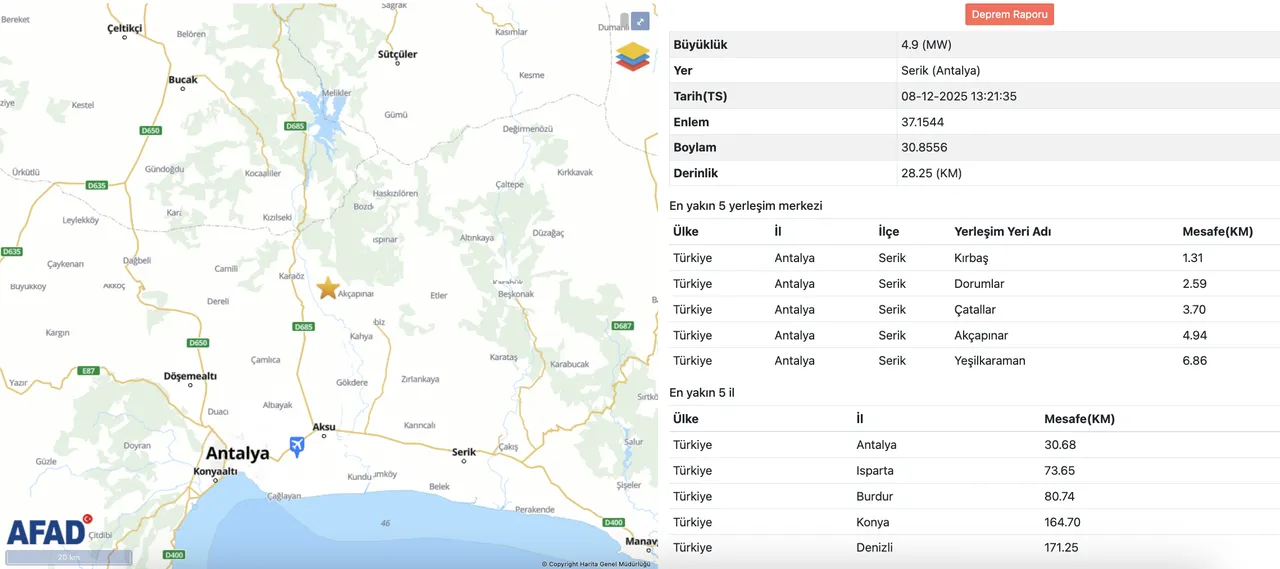
Task: Click the Denizli province row name
Action: [875, 547]
